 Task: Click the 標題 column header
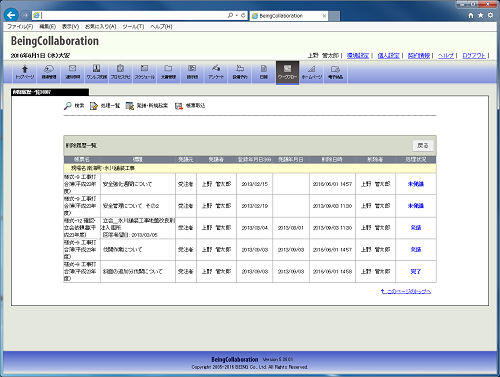pos(138,160)
